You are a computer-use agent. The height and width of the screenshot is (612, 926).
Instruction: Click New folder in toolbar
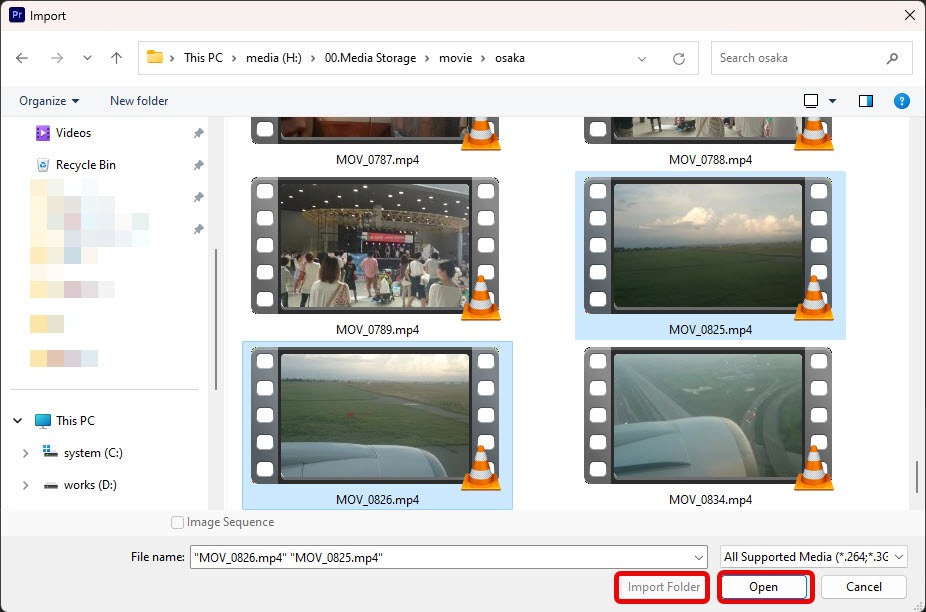click(x=139, y=101)
